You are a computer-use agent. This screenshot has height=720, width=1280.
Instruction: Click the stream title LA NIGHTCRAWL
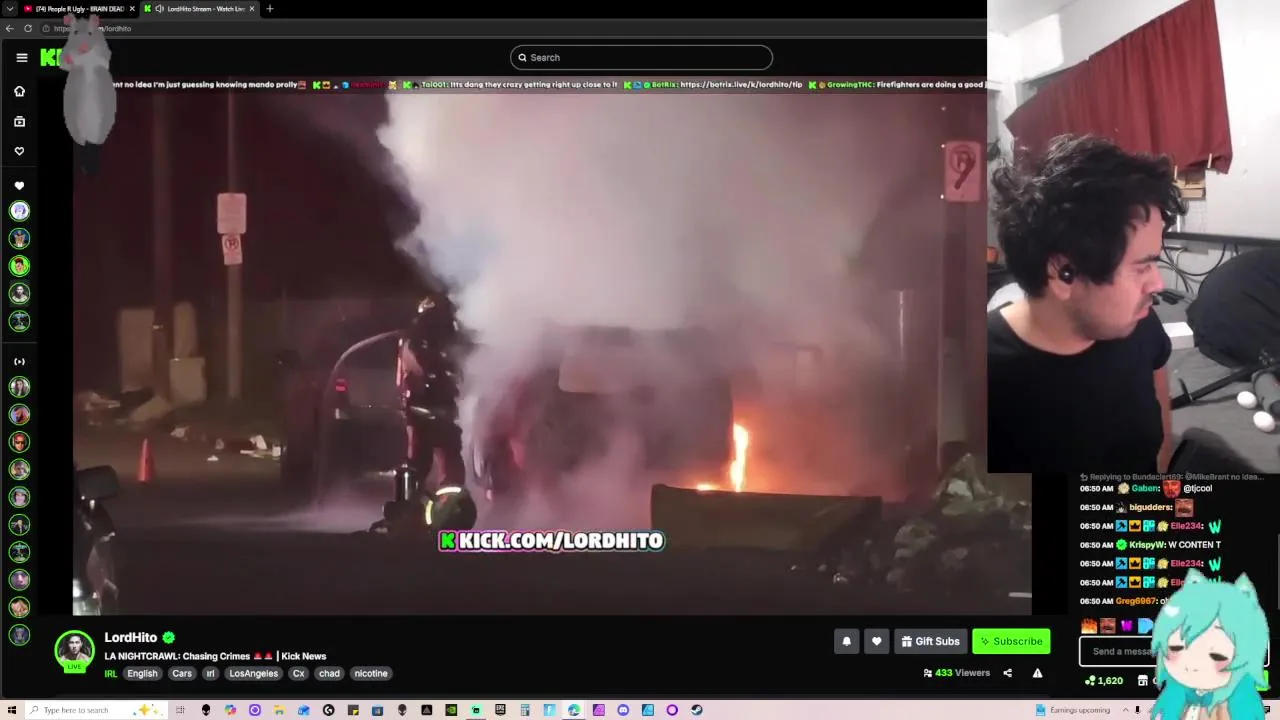click(215, 656)
